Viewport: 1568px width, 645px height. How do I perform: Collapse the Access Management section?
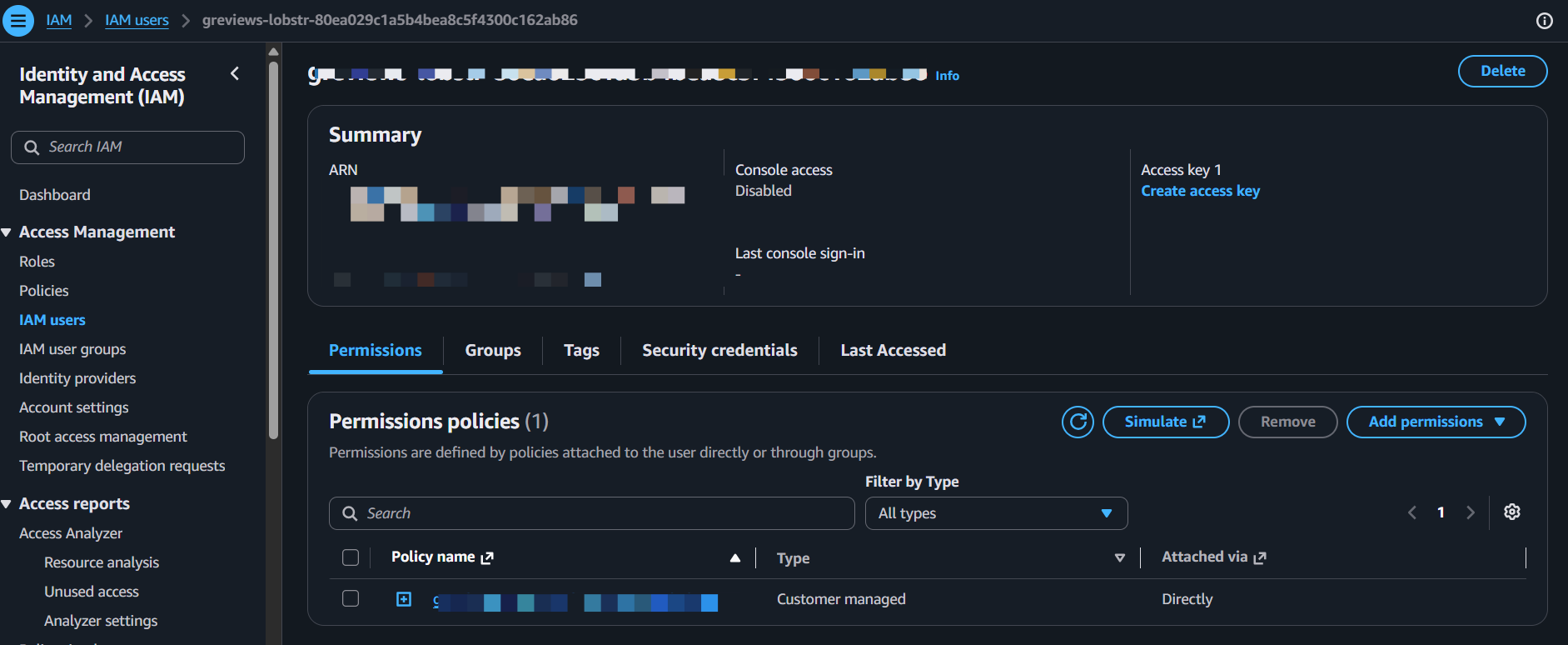pos(7,232)
